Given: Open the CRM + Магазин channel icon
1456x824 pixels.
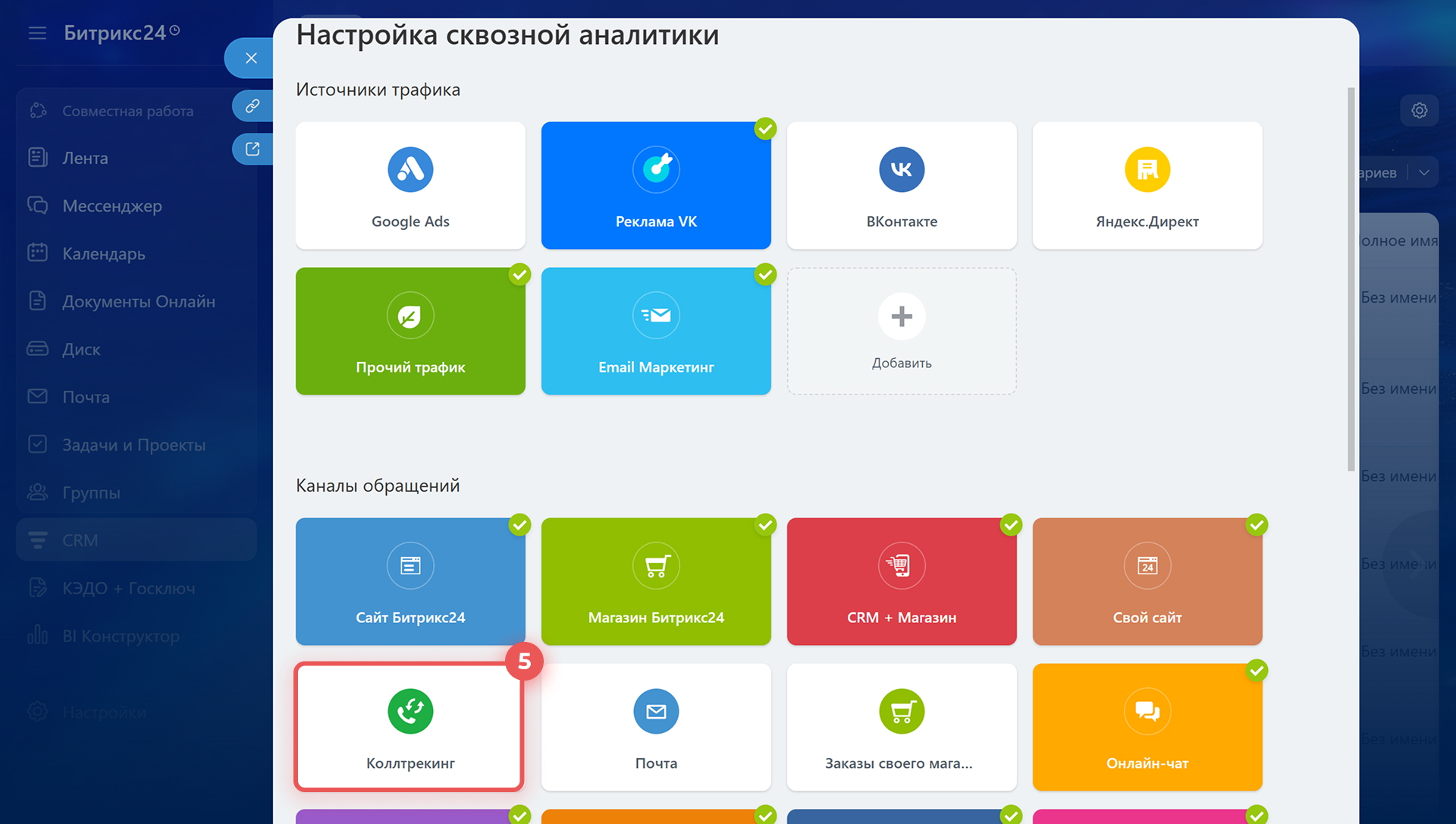Looking at the screenshot, I should pos(902,565).
